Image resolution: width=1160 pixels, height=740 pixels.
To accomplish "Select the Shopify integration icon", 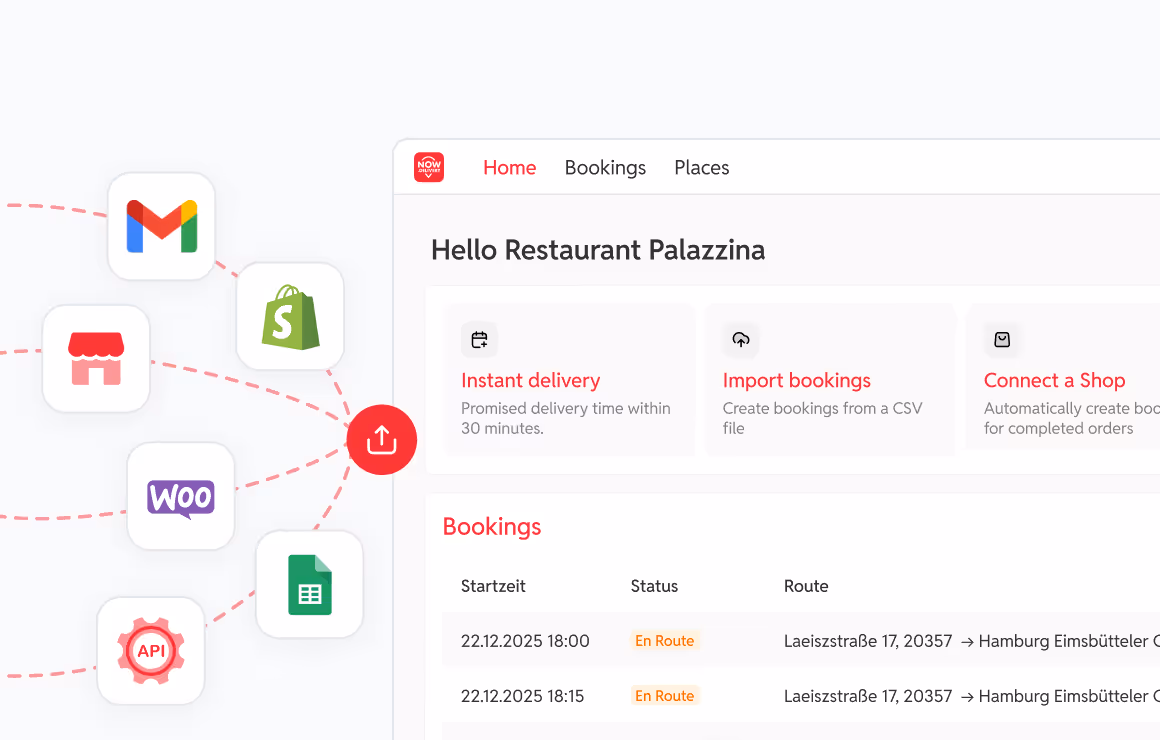I will tap(290, 316).
